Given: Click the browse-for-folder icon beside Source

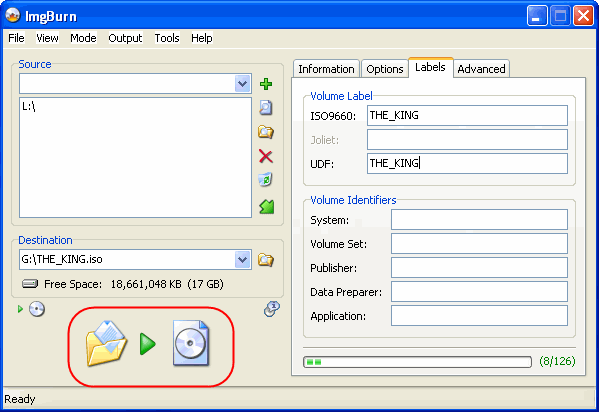Looking at the screenshot, I should (x=266, y=132).
